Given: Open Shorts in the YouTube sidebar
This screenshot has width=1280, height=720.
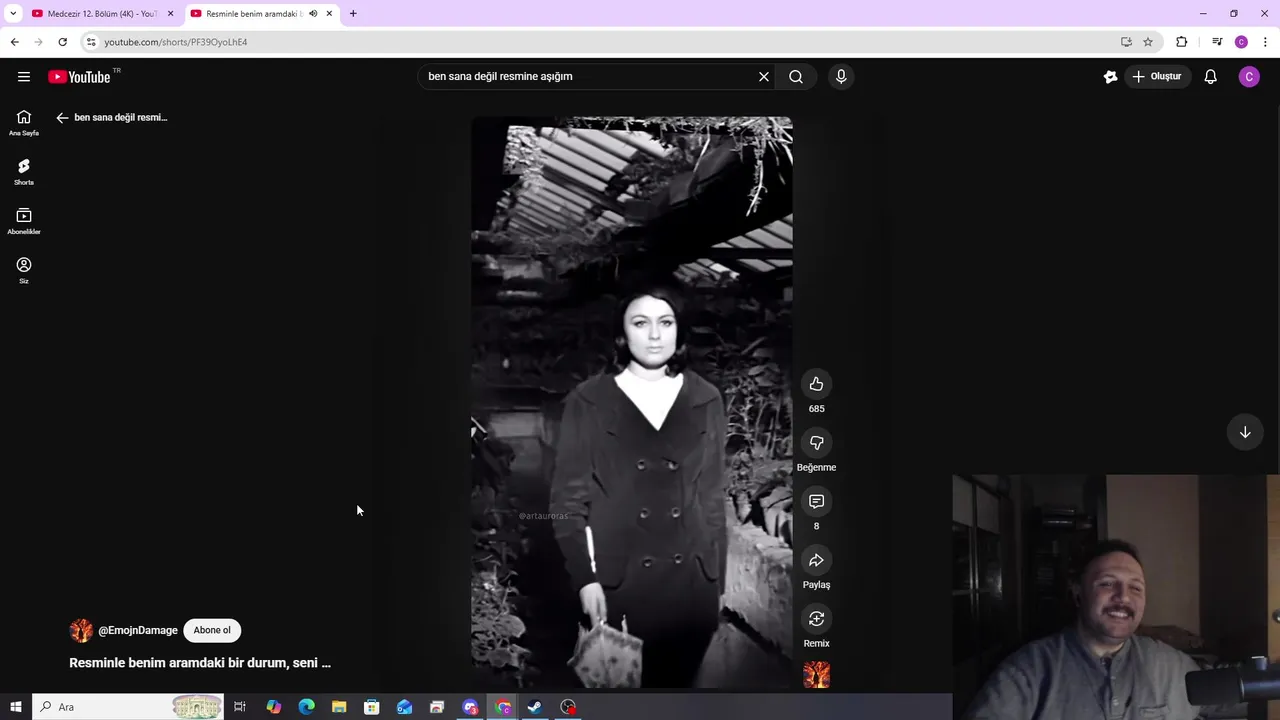Looking at the screenshot, I should pyautogui.click(x=24, y=172).
